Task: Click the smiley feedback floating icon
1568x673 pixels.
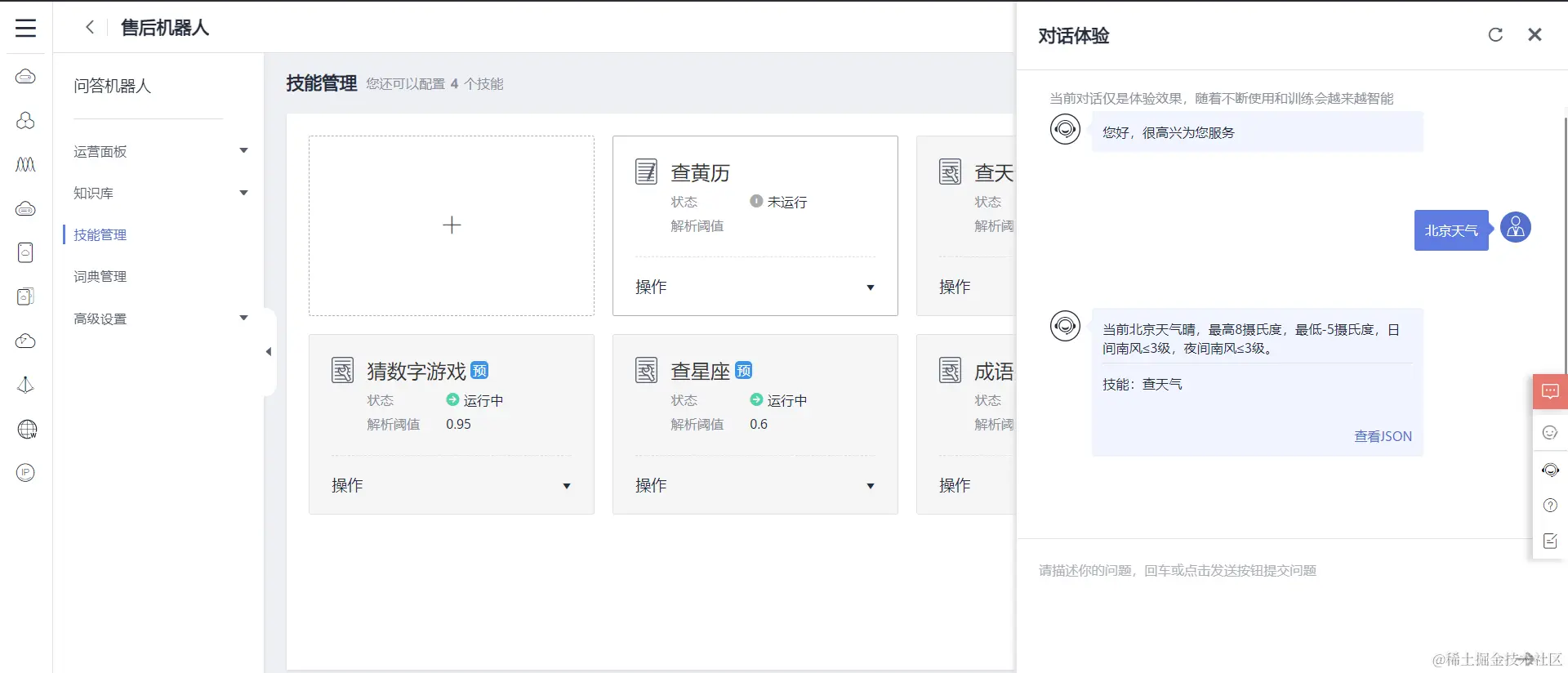Action: [x=1550, y=432]
